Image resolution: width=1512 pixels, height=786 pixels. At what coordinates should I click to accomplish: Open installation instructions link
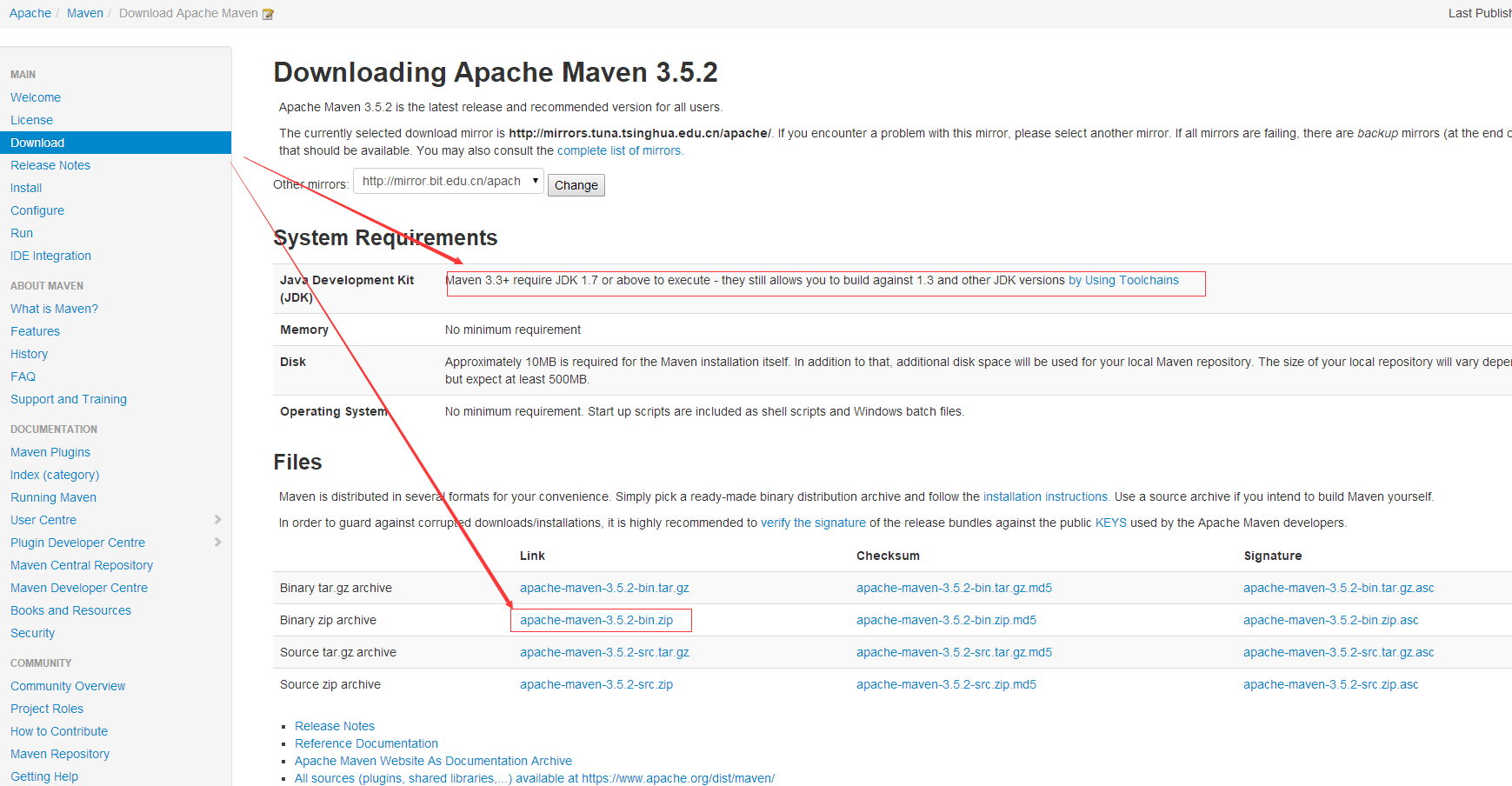point(1045,496)
